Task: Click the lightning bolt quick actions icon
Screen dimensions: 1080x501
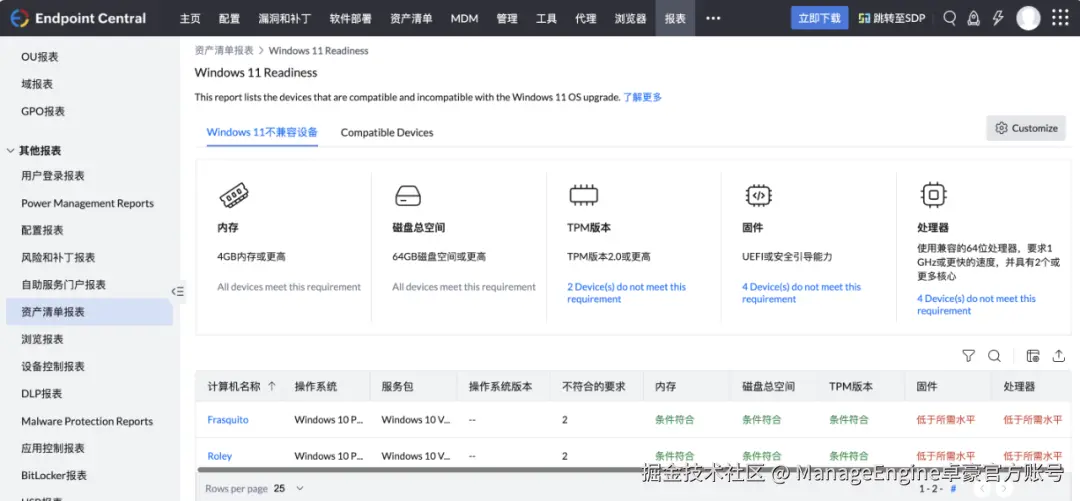Action: (997, 18)
